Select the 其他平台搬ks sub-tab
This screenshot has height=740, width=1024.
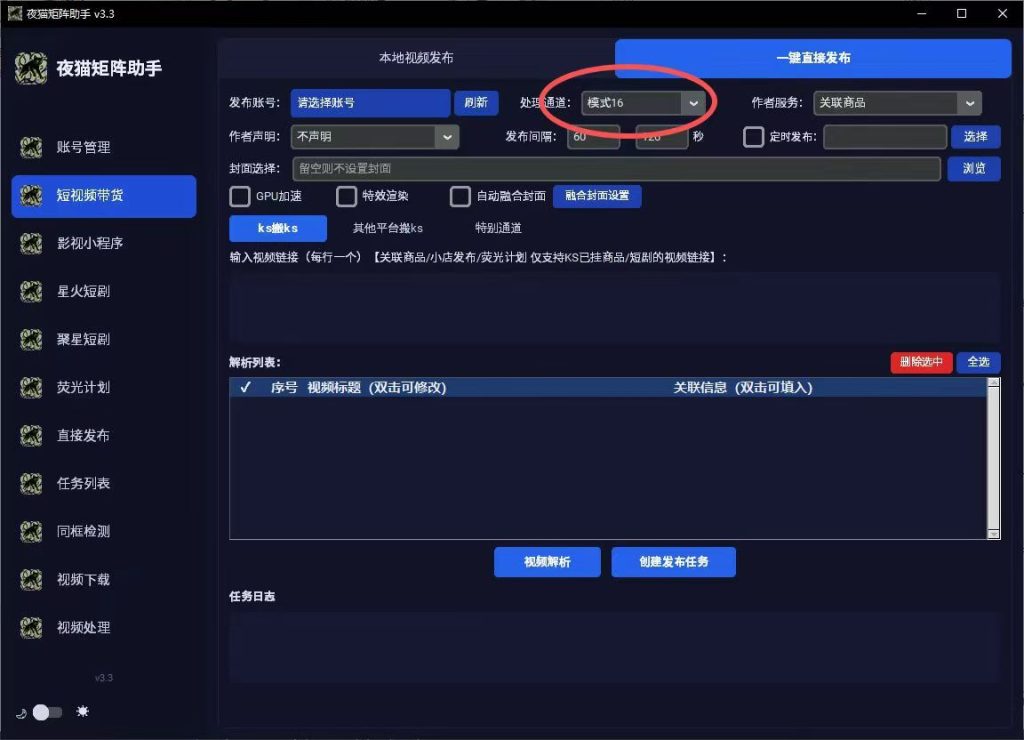click(x=388, y=228)
